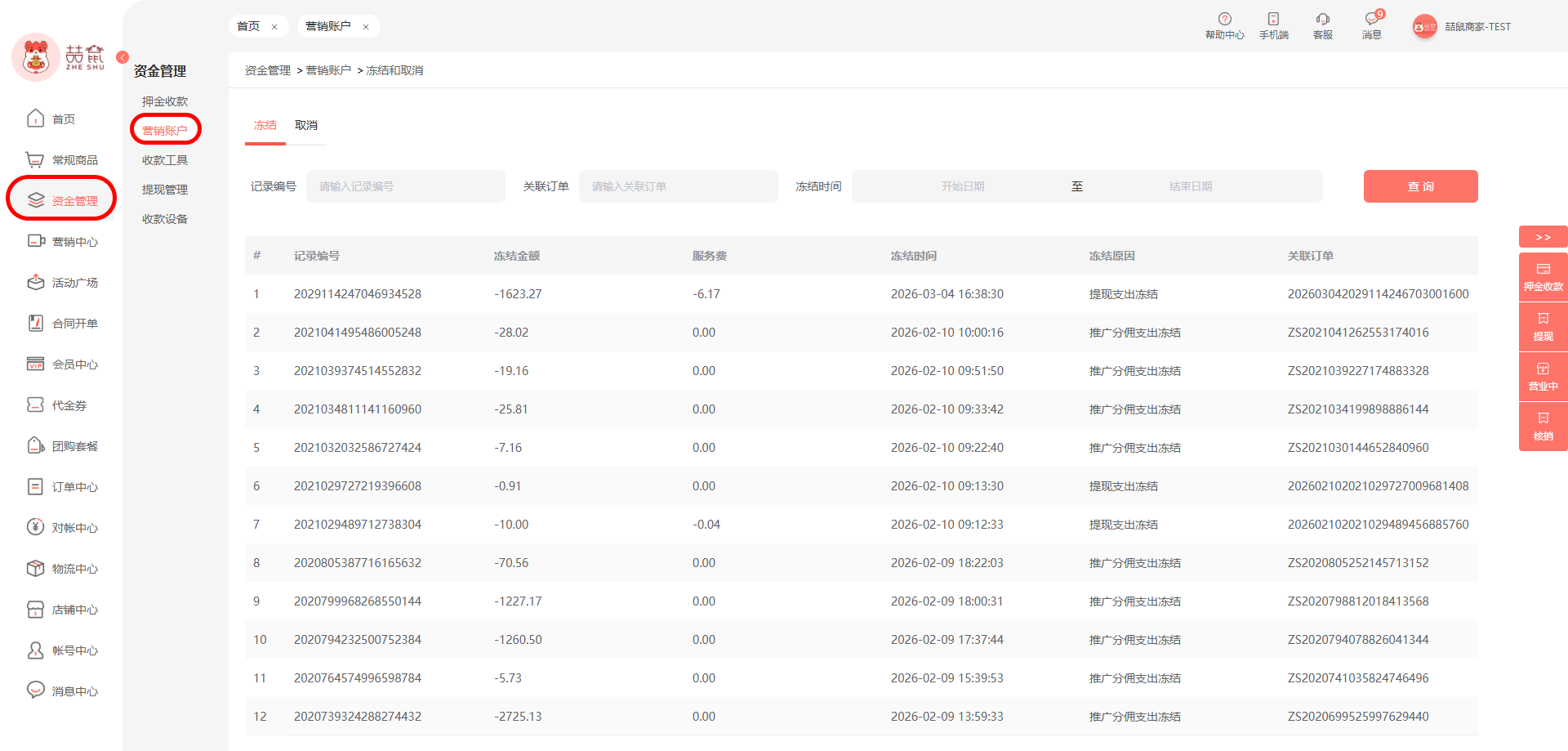Click the 记录编号 input field
Viewport: 1568px width, 751px height.
pos(405,186)
